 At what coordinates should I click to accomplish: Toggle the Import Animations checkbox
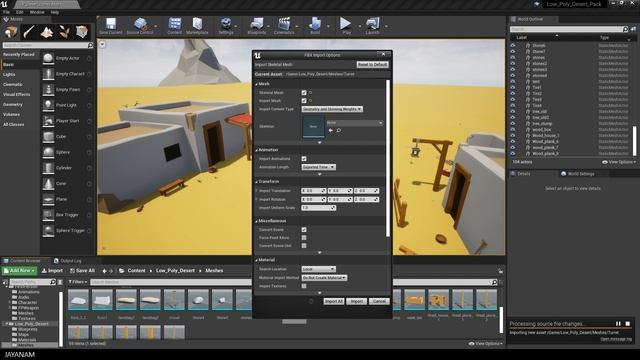click(304, 158)
